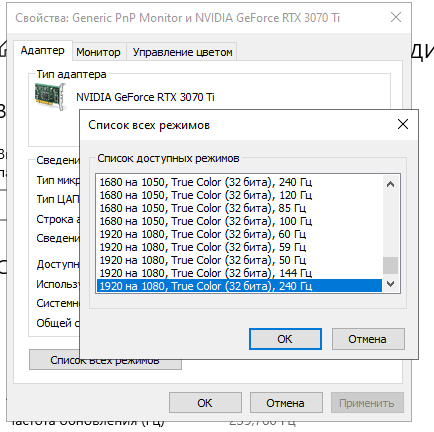Click the Применить button
The image size is (434, 432).
point(367,403)
